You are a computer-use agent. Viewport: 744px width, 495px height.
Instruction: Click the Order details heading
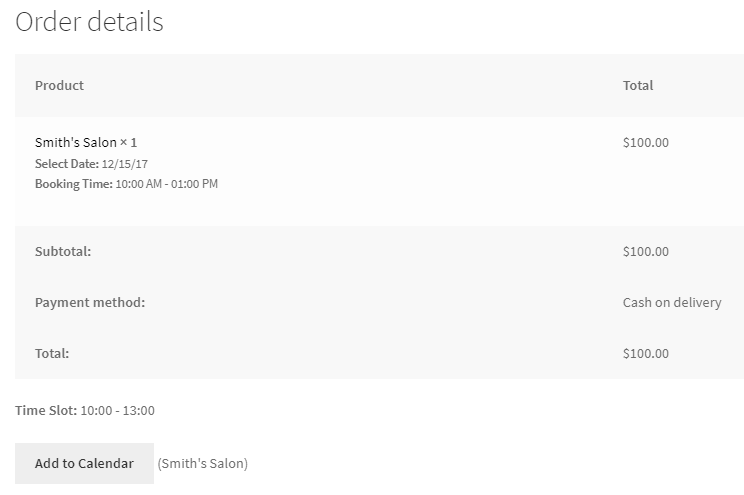pos(89,22)
